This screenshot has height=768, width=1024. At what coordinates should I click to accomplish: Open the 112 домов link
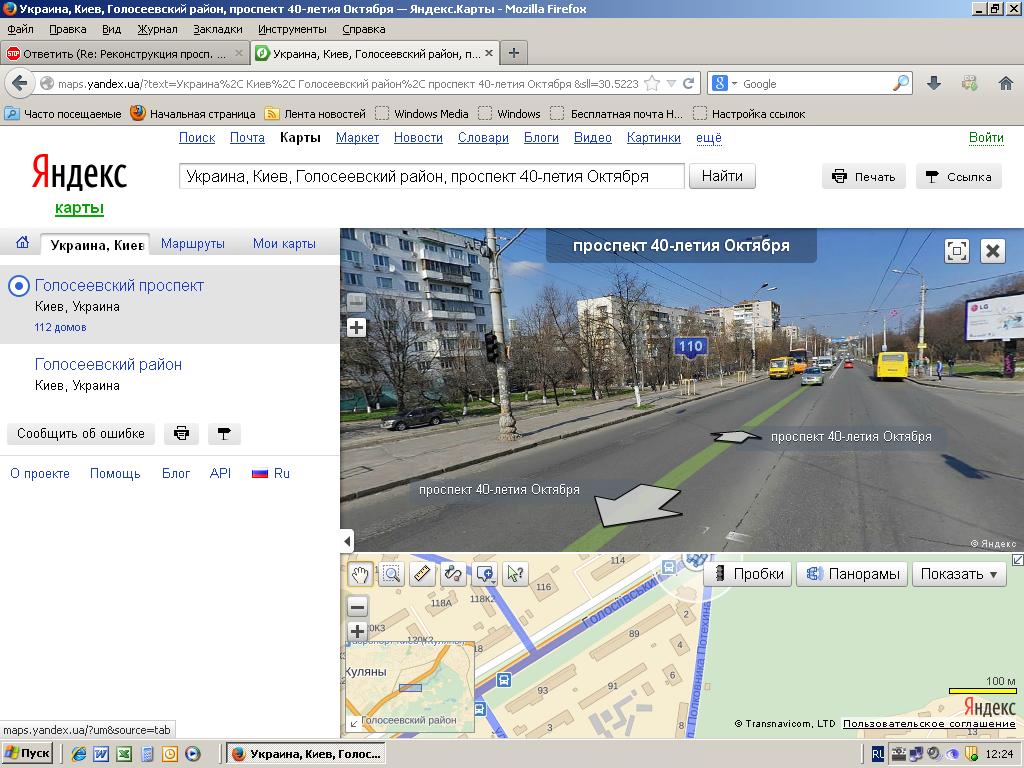(x=60, y=327)
